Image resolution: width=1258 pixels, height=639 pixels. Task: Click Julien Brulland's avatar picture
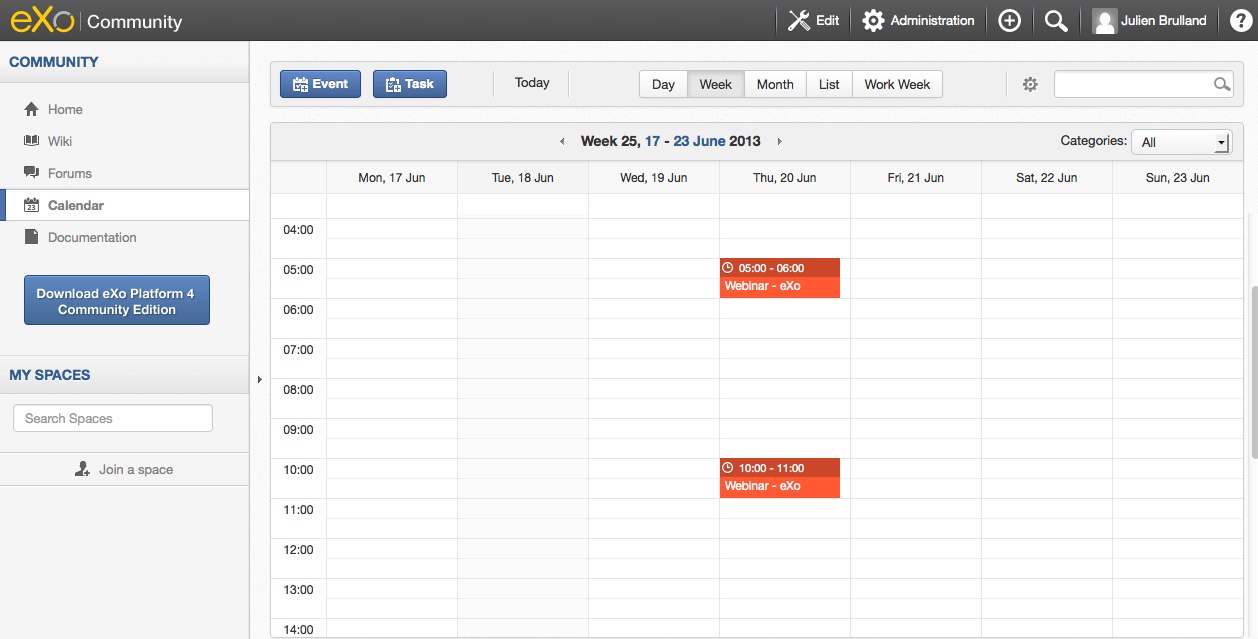[1104, 20]
